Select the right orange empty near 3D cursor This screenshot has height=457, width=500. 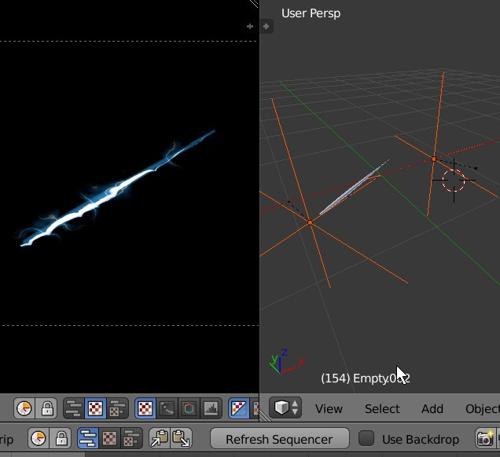point(434,159)
